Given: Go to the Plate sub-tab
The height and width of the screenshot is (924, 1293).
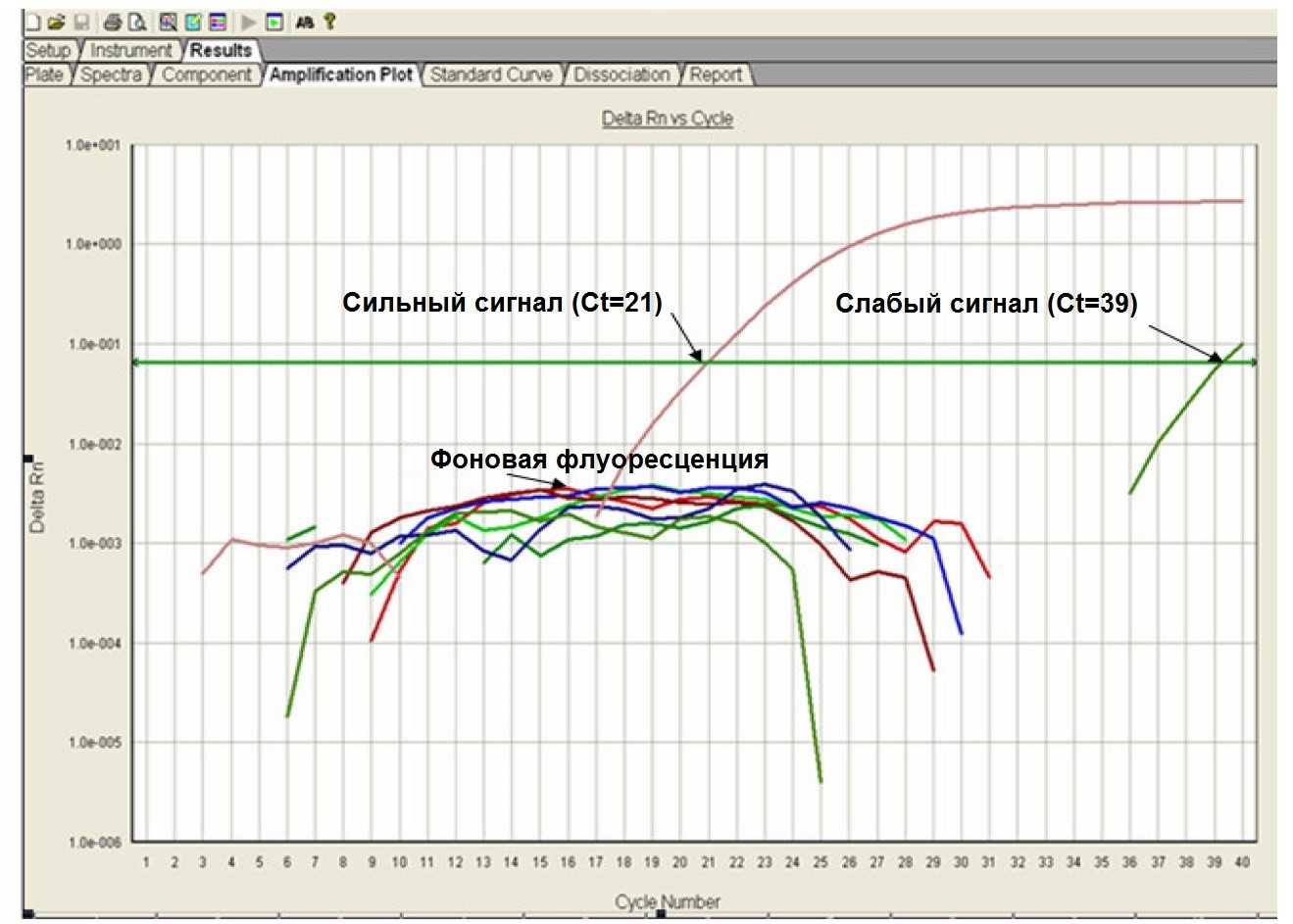Looking at the screenshot, I should pos(44,74).
